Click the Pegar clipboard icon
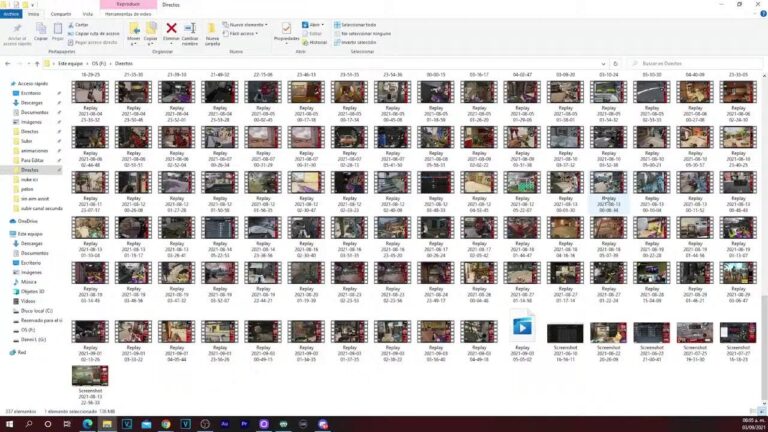Image resolution: width=768 pixels, height=432 pixels. click(x=58, y=28)
